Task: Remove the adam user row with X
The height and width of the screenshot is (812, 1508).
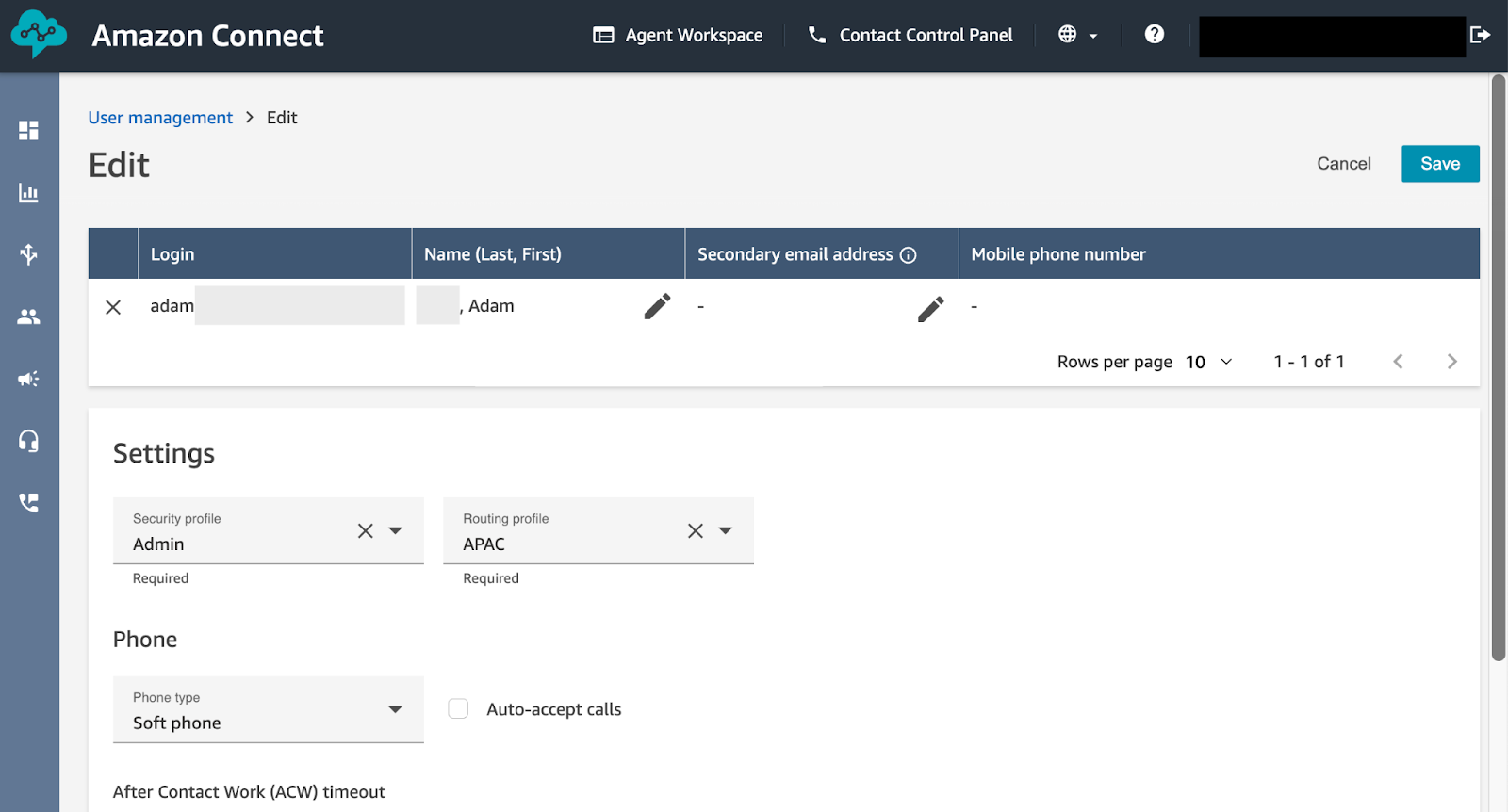Action: tap(113, 307)
